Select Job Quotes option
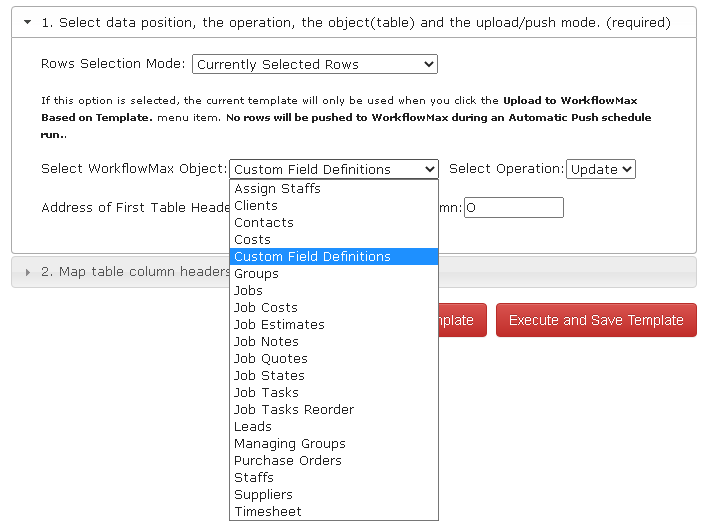Screen dimensions: 711x527 334,359
